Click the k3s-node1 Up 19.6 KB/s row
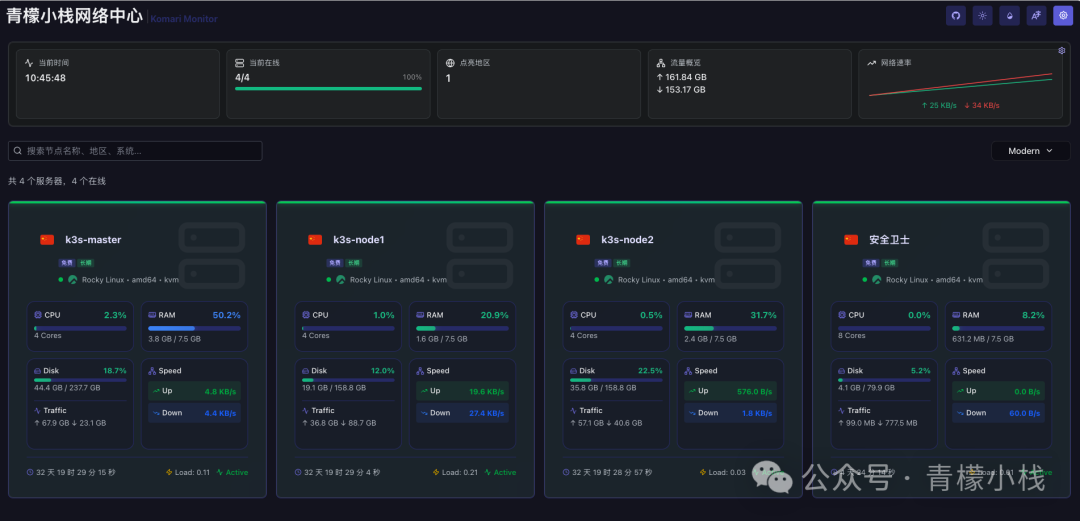The height and width of the screenshot is (521, 1080). tap(462, 391)
